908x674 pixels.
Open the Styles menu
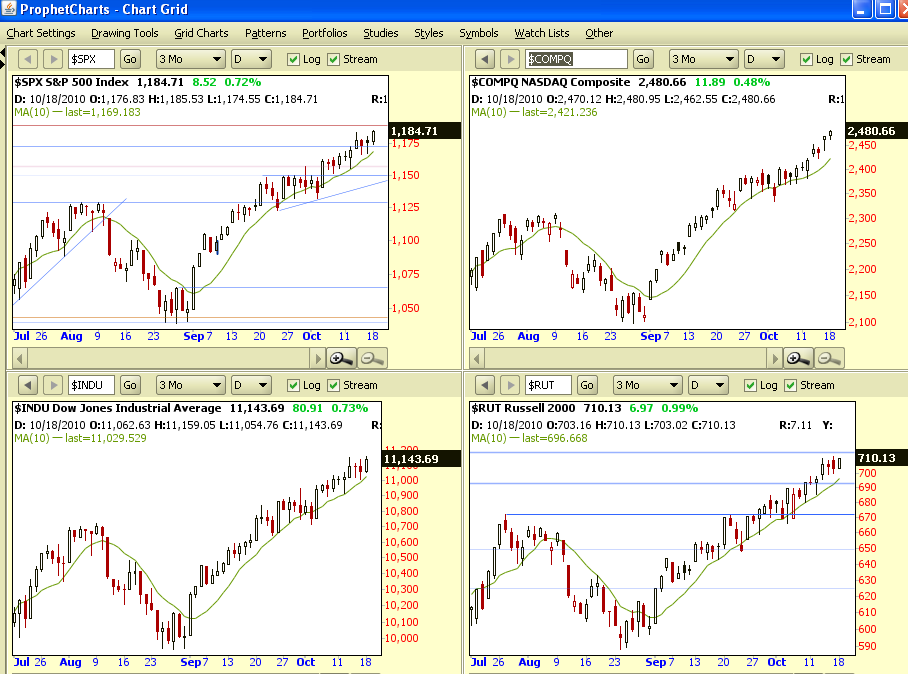[x=429, y=33]
